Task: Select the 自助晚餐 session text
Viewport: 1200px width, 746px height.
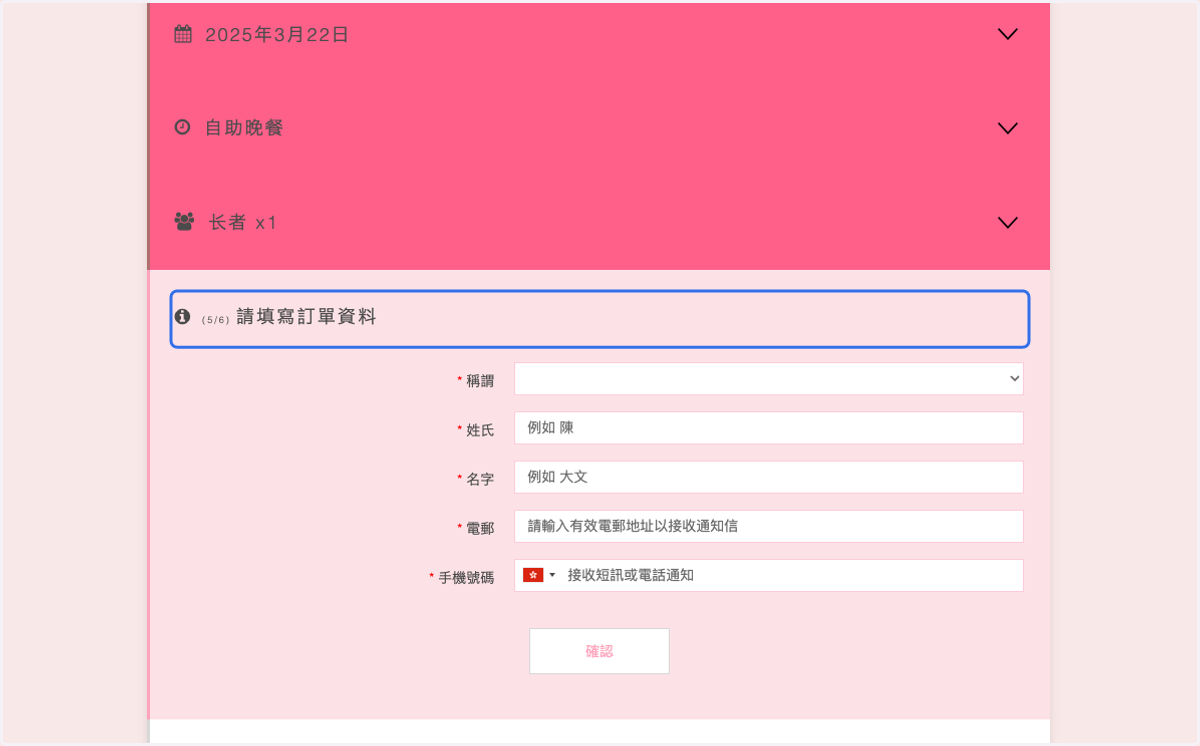Action: (244, 128)
